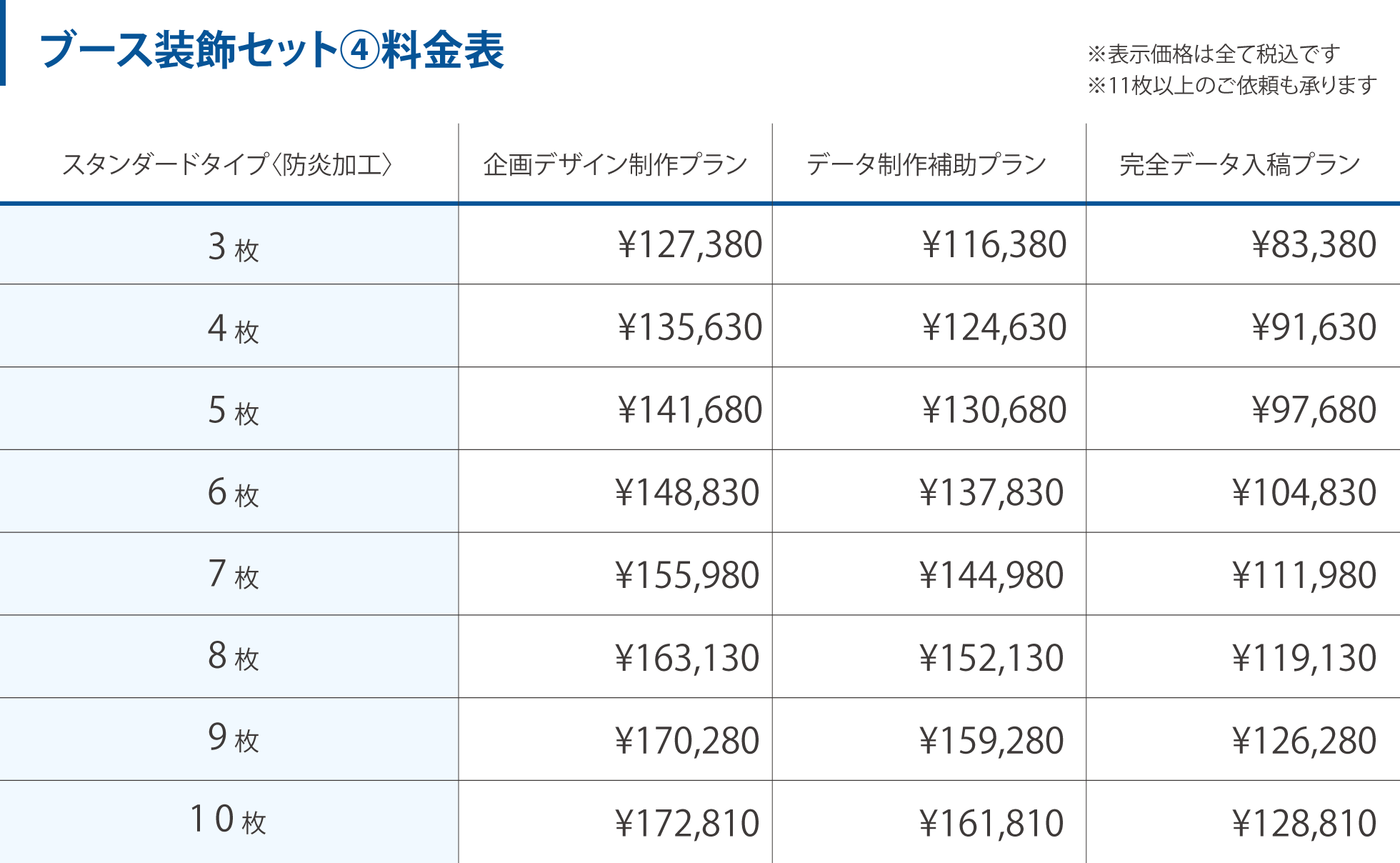Click the 3枚 row label
The image size is (1400, 863).
(x=233, y=246)
